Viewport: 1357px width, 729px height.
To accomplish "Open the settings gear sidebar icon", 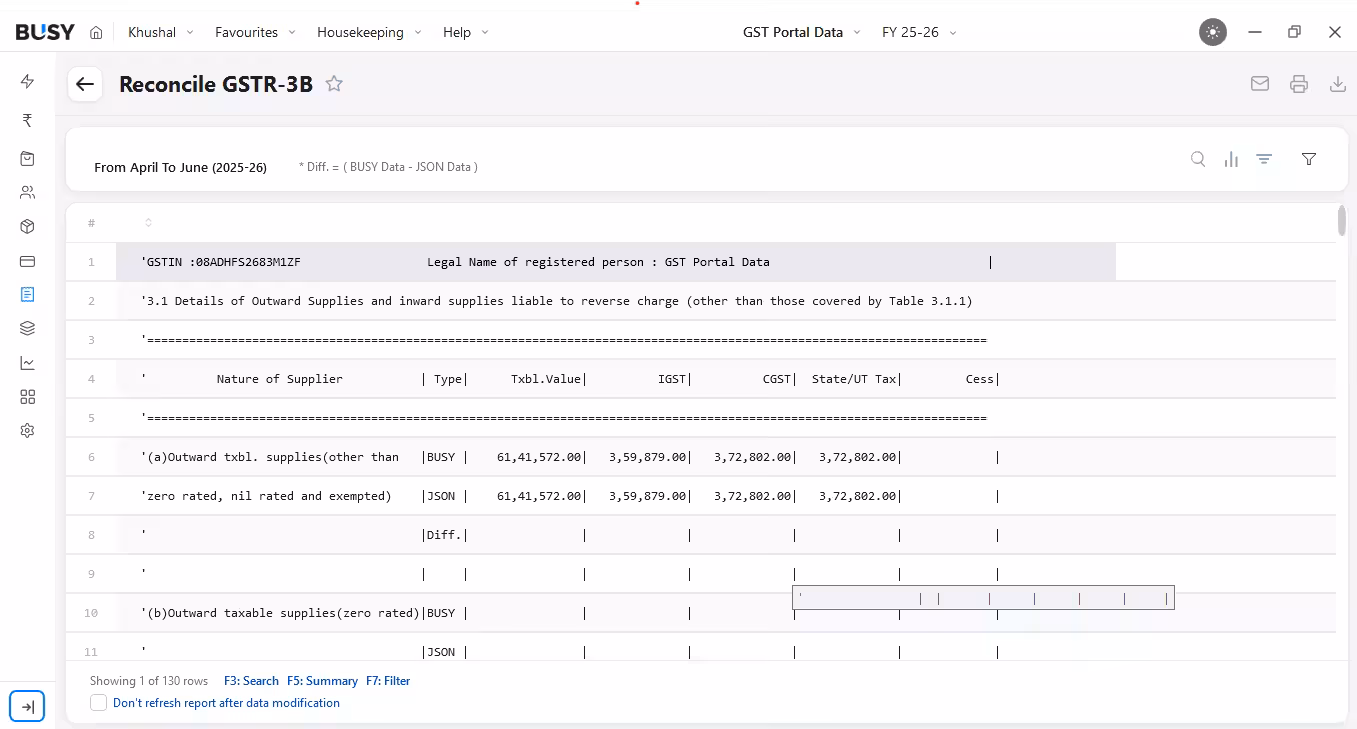I will point(28,431).
